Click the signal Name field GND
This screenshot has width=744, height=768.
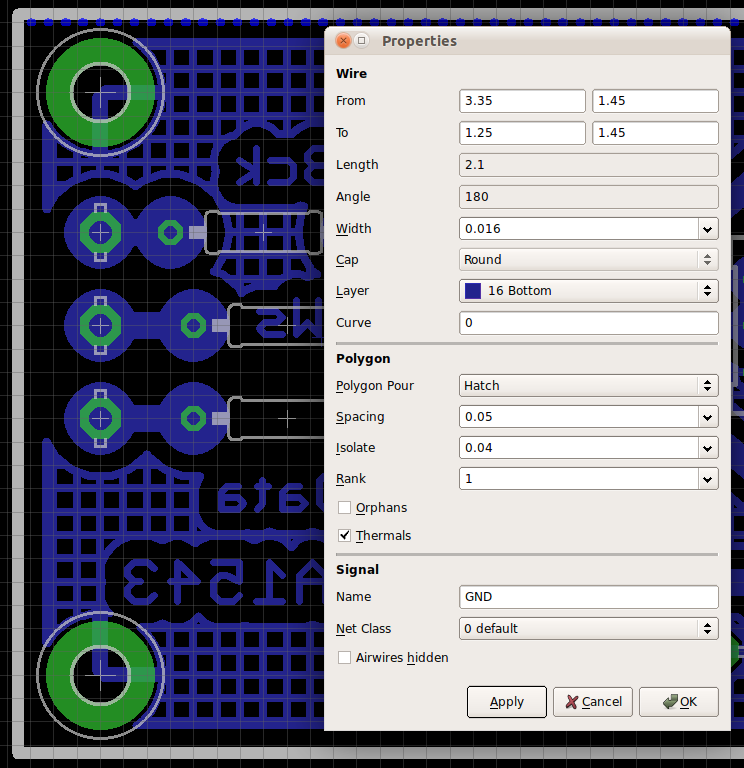[x=589, y=597]
